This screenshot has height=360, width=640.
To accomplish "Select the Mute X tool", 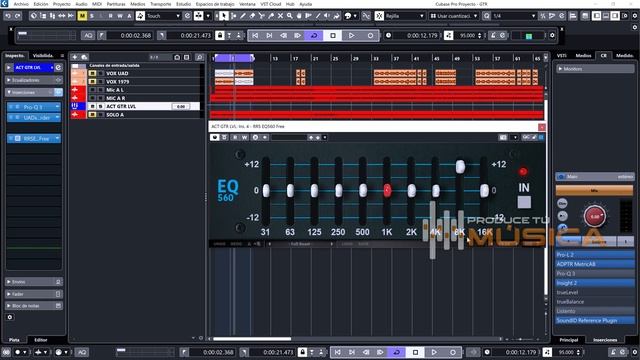I will point(280,16).
